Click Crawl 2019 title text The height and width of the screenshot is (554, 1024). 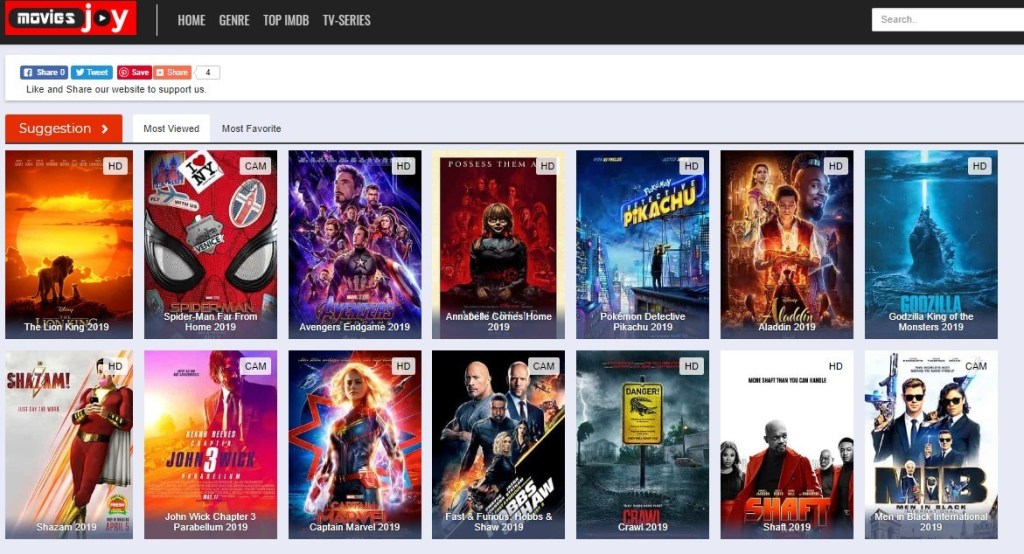coord(643,527)
